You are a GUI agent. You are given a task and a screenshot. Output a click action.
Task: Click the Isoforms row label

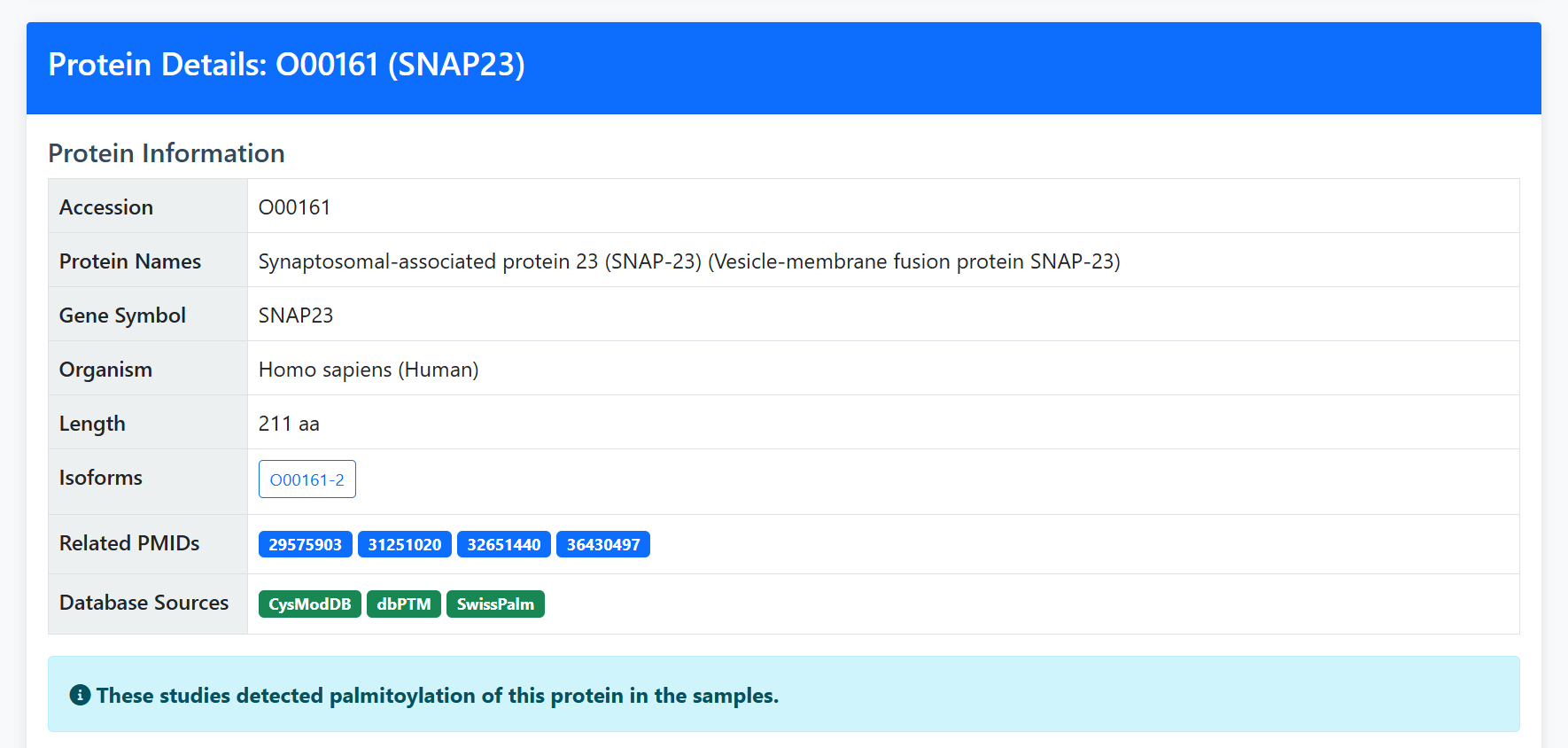coord(101,478)
